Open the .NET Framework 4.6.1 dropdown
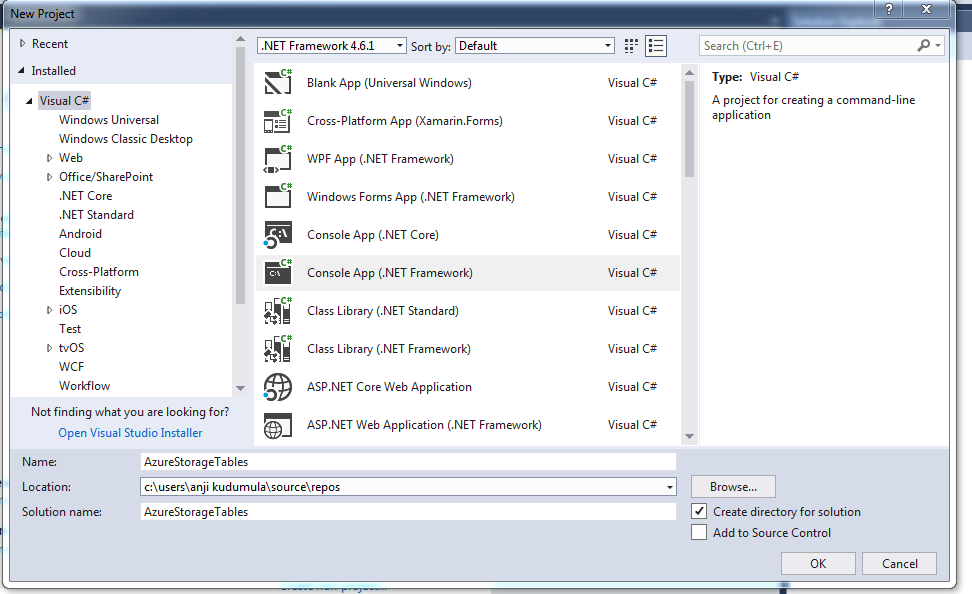The image size is (972, 594). pyautogui.click(x=400, y=45)
